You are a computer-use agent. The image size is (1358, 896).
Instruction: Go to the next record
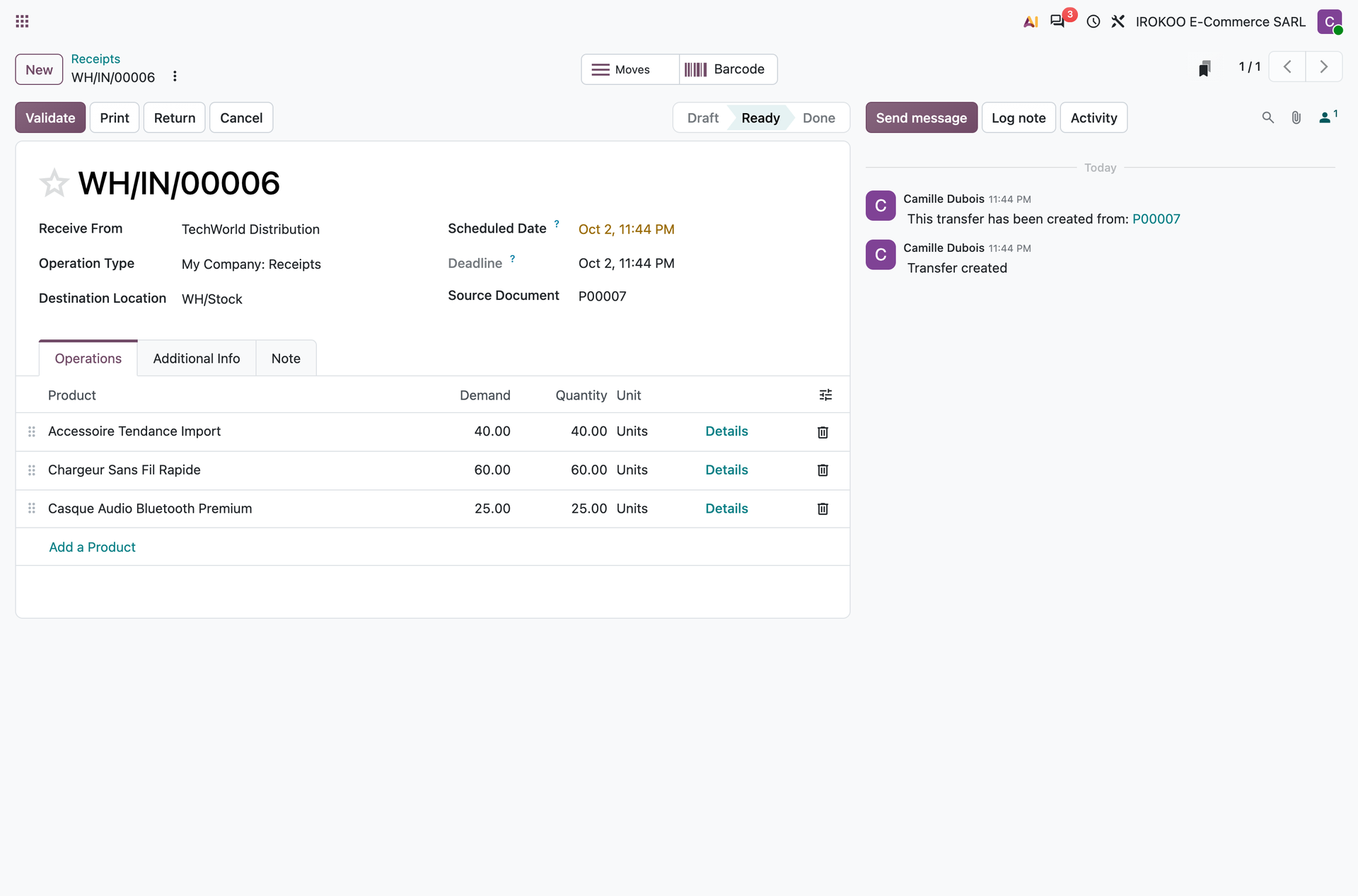point(1323,66)
